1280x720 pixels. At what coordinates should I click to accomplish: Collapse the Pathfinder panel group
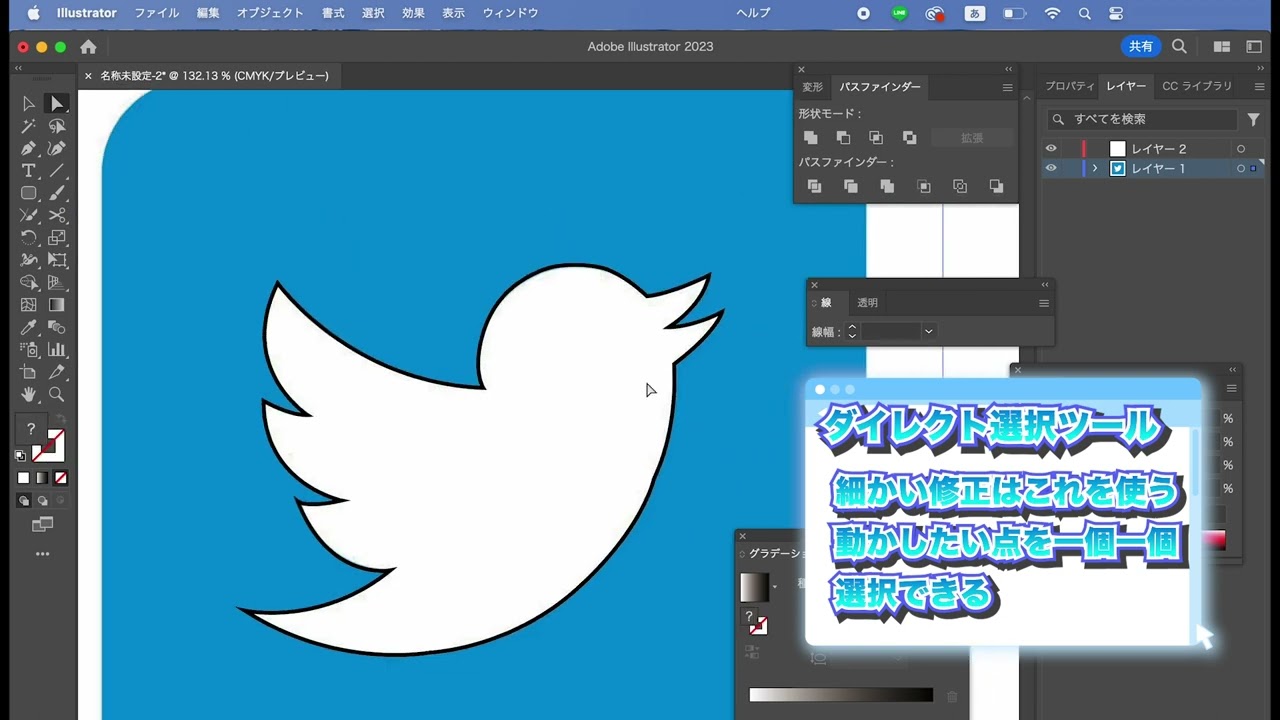click(x=1008, y=69)
